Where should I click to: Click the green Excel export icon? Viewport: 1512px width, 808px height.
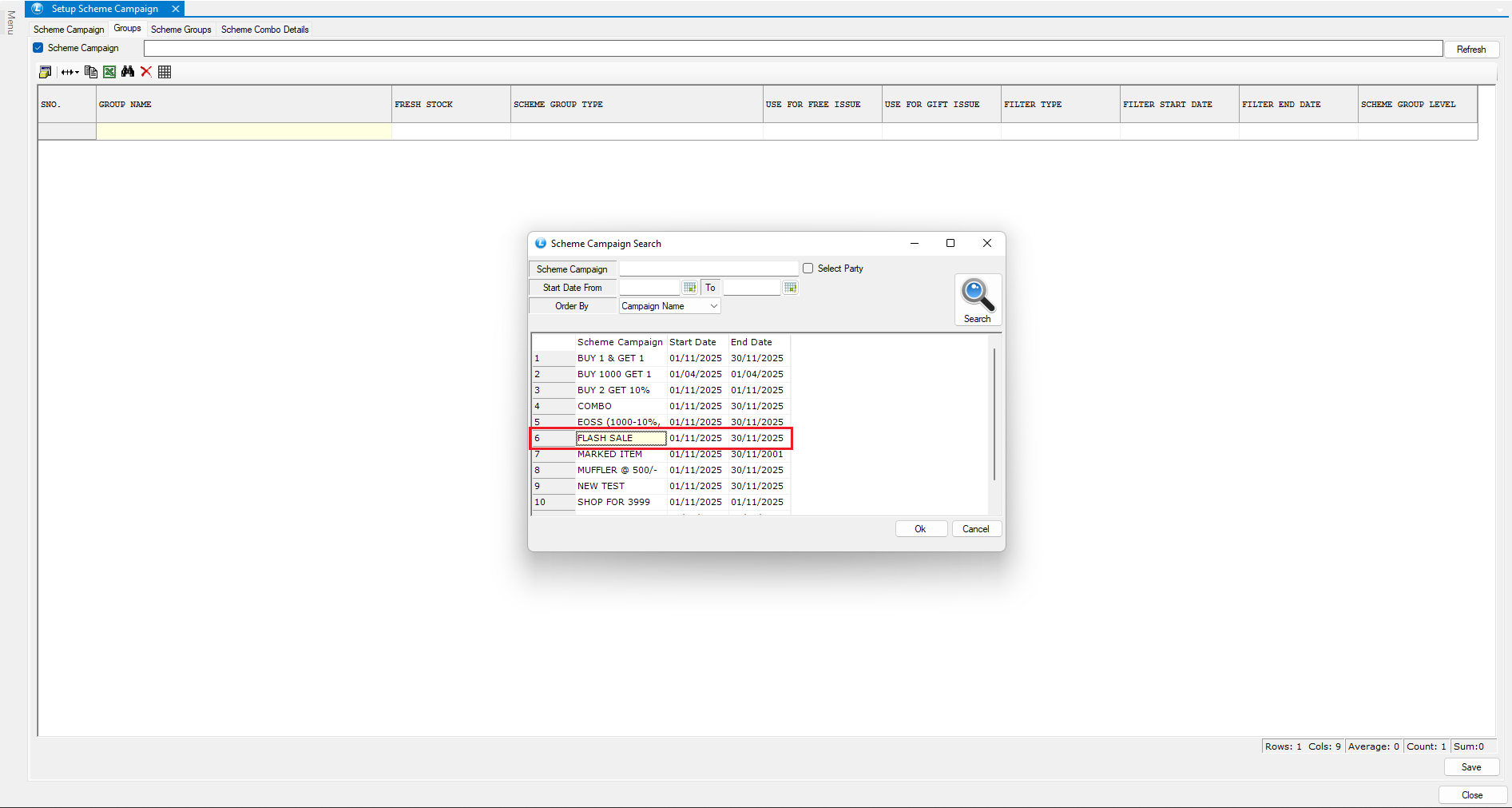[109, 72]
